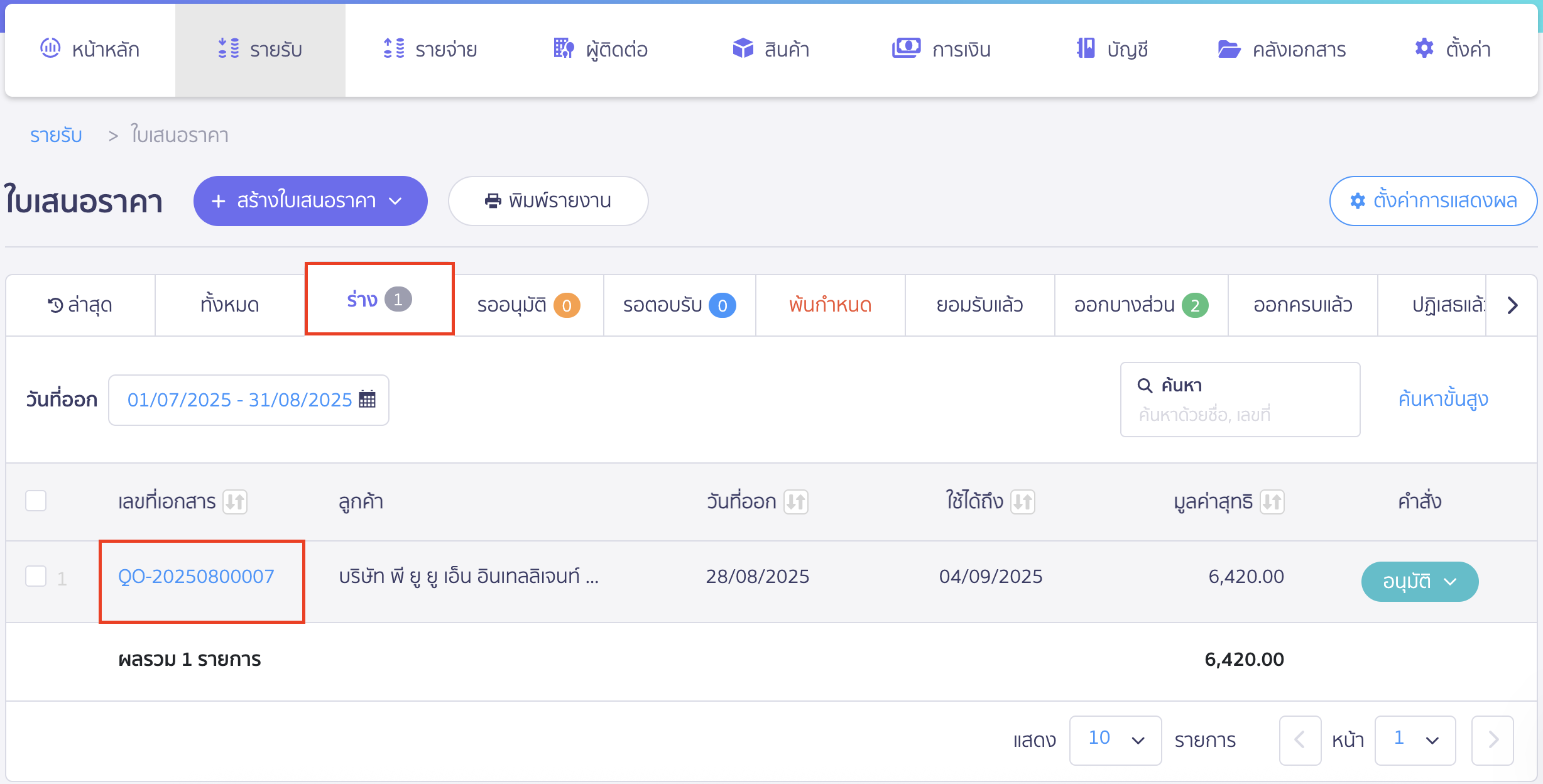Sort by มูลค่าสุทธิ column sort icon
Viewport: 1543px width, 784px height.
[1272, 502]
